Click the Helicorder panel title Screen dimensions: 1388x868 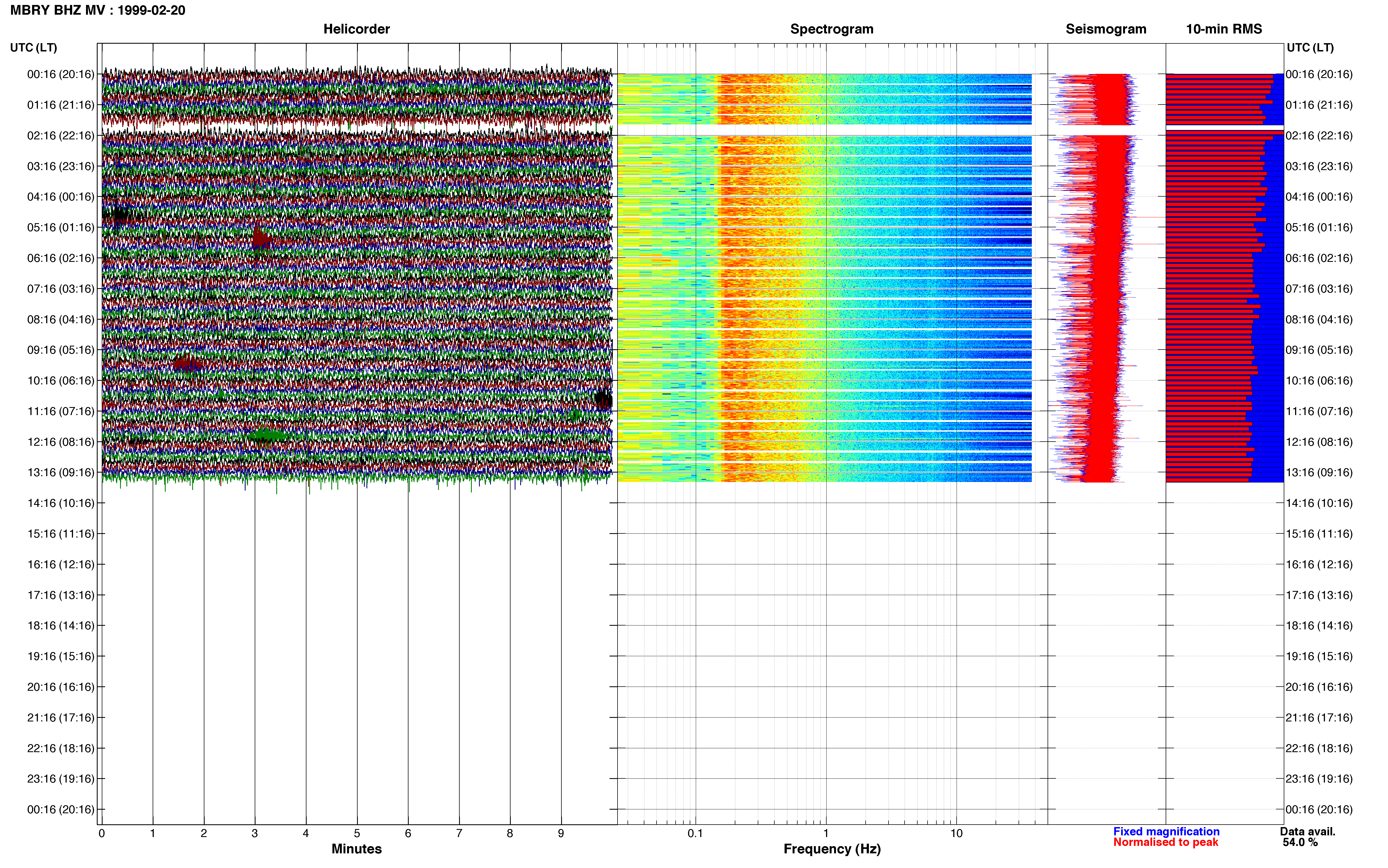(x=356, y=29)
